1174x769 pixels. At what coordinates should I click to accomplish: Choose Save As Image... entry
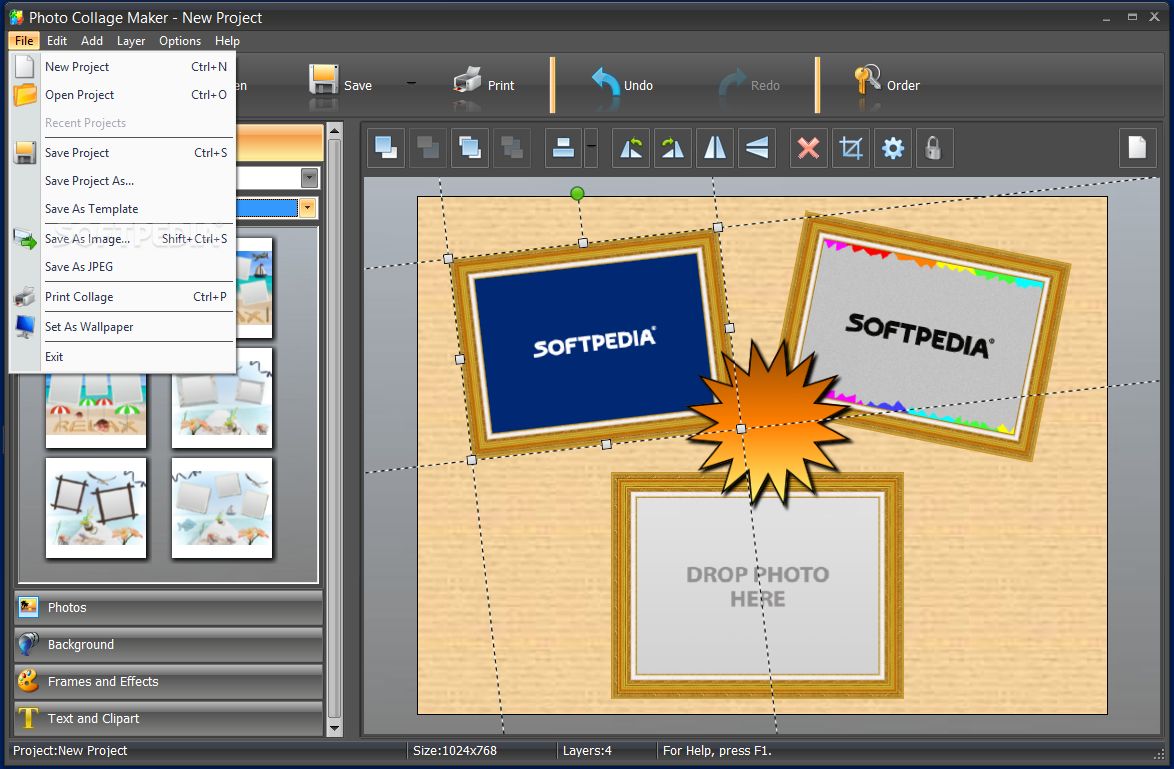pos(122,239)
